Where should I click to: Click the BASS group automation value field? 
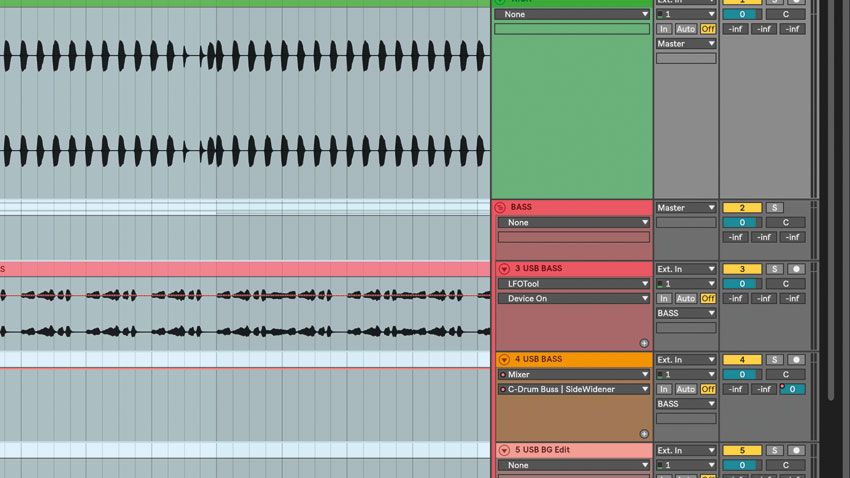click(x=574, y=237)
